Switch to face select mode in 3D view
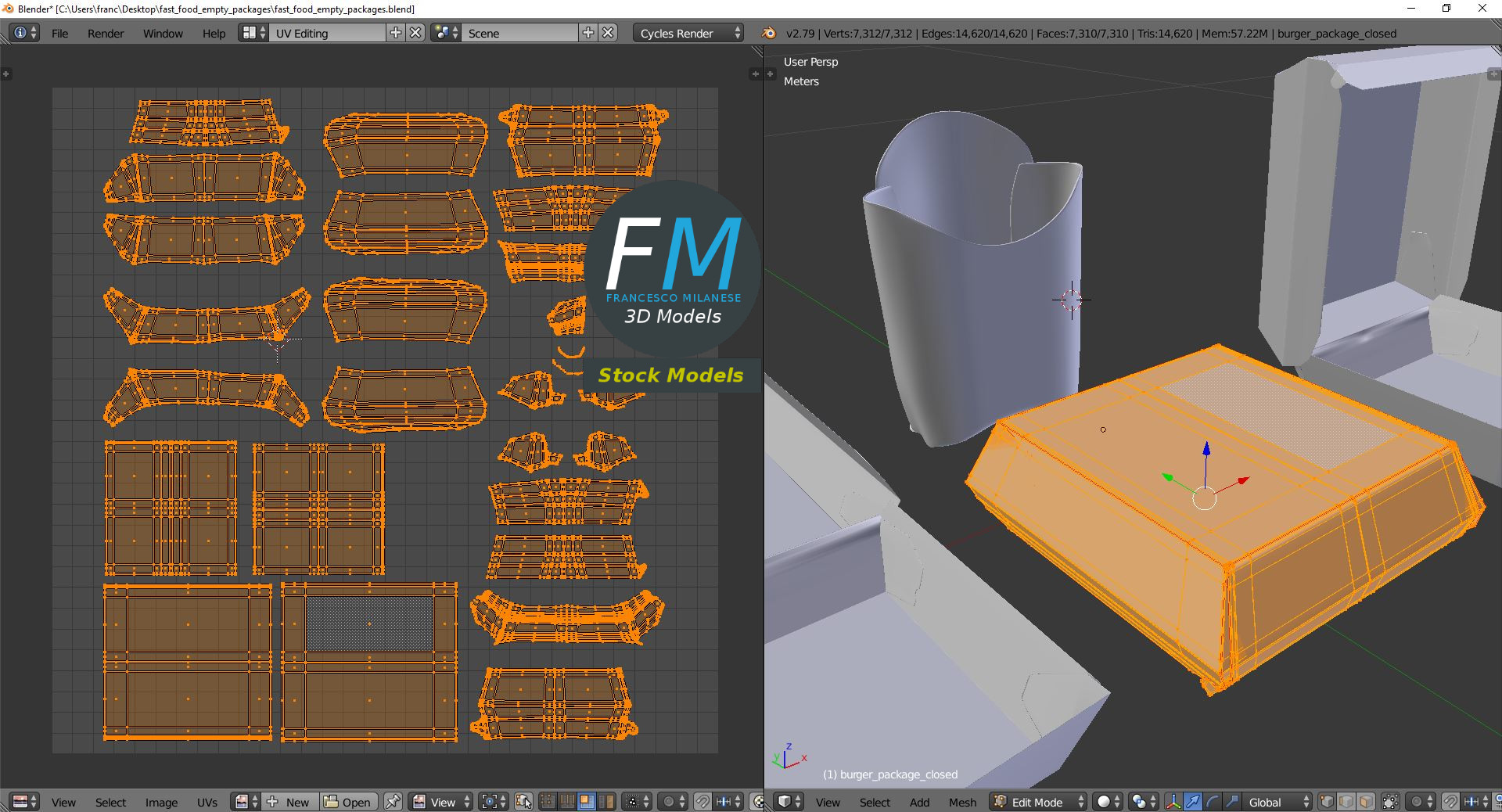 tap(1366, 802)
